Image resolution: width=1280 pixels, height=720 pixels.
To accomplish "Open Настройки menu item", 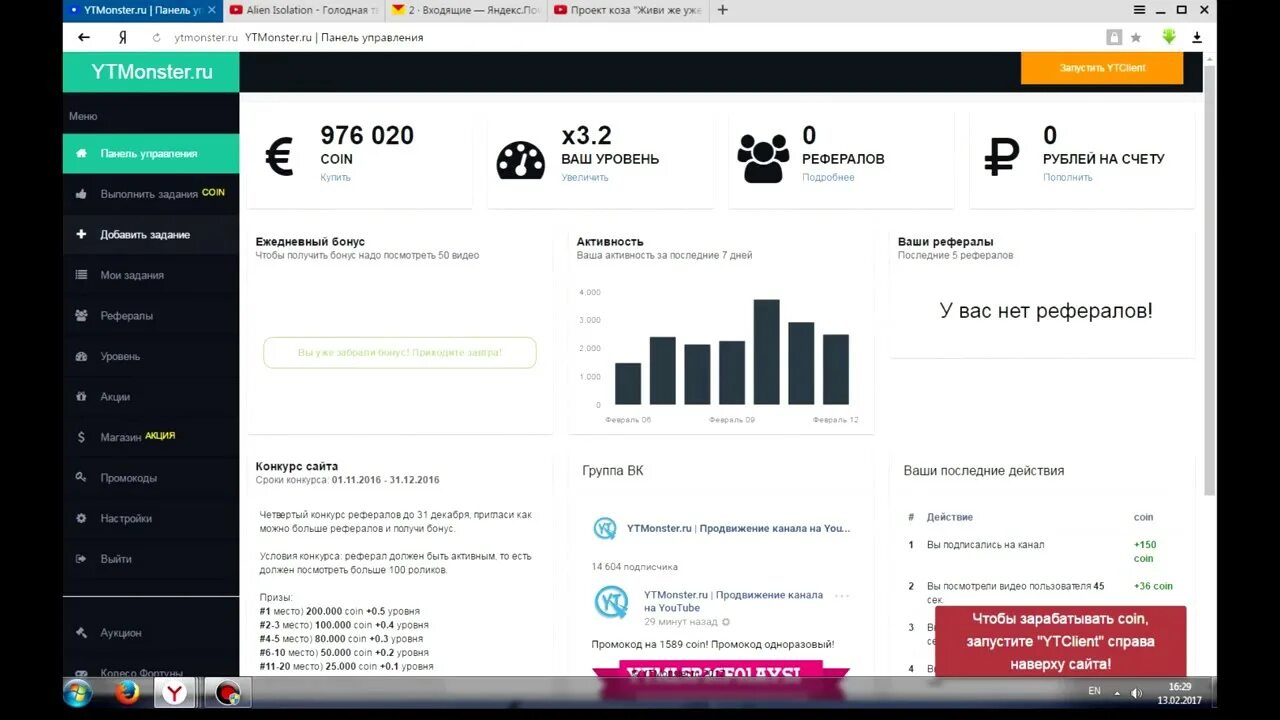I will 151,519.
